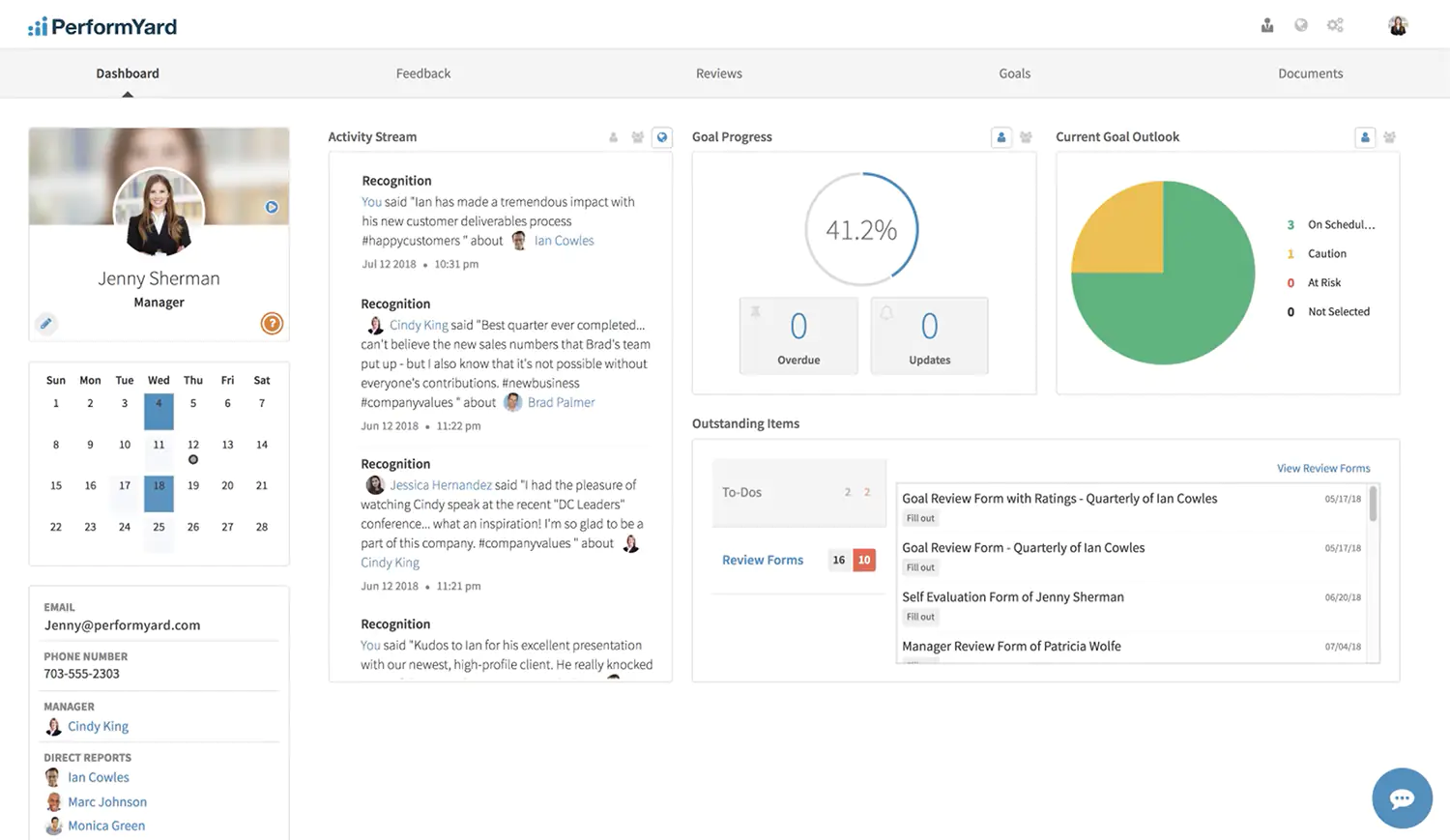Show team activity in Activity Stream
This screenshot has height=840, width=1450.
point(637,137)
